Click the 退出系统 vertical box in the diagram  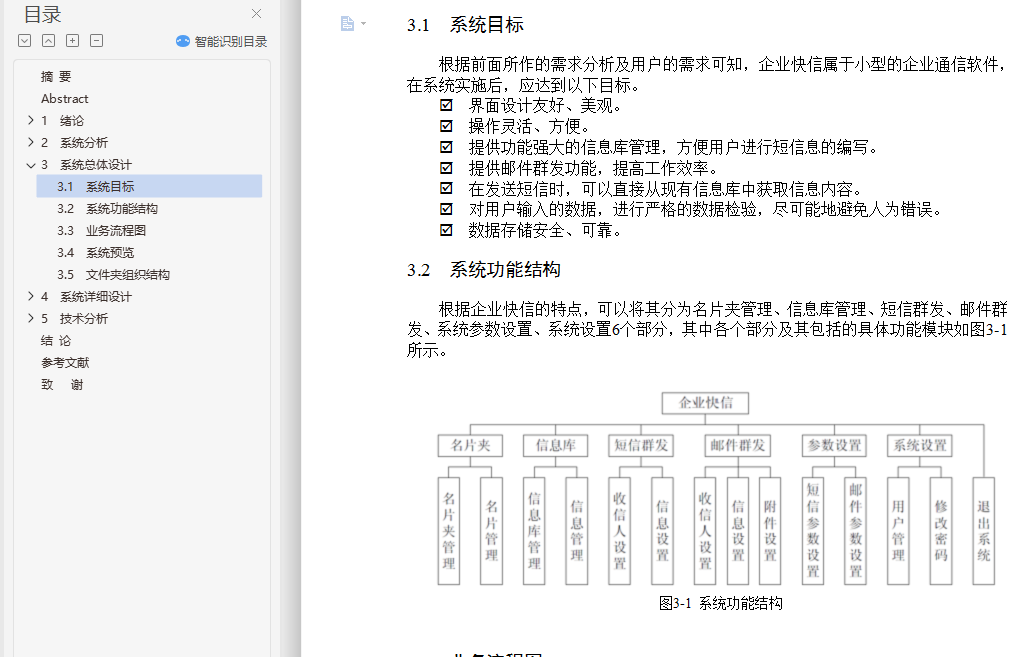tap(984, 531)
